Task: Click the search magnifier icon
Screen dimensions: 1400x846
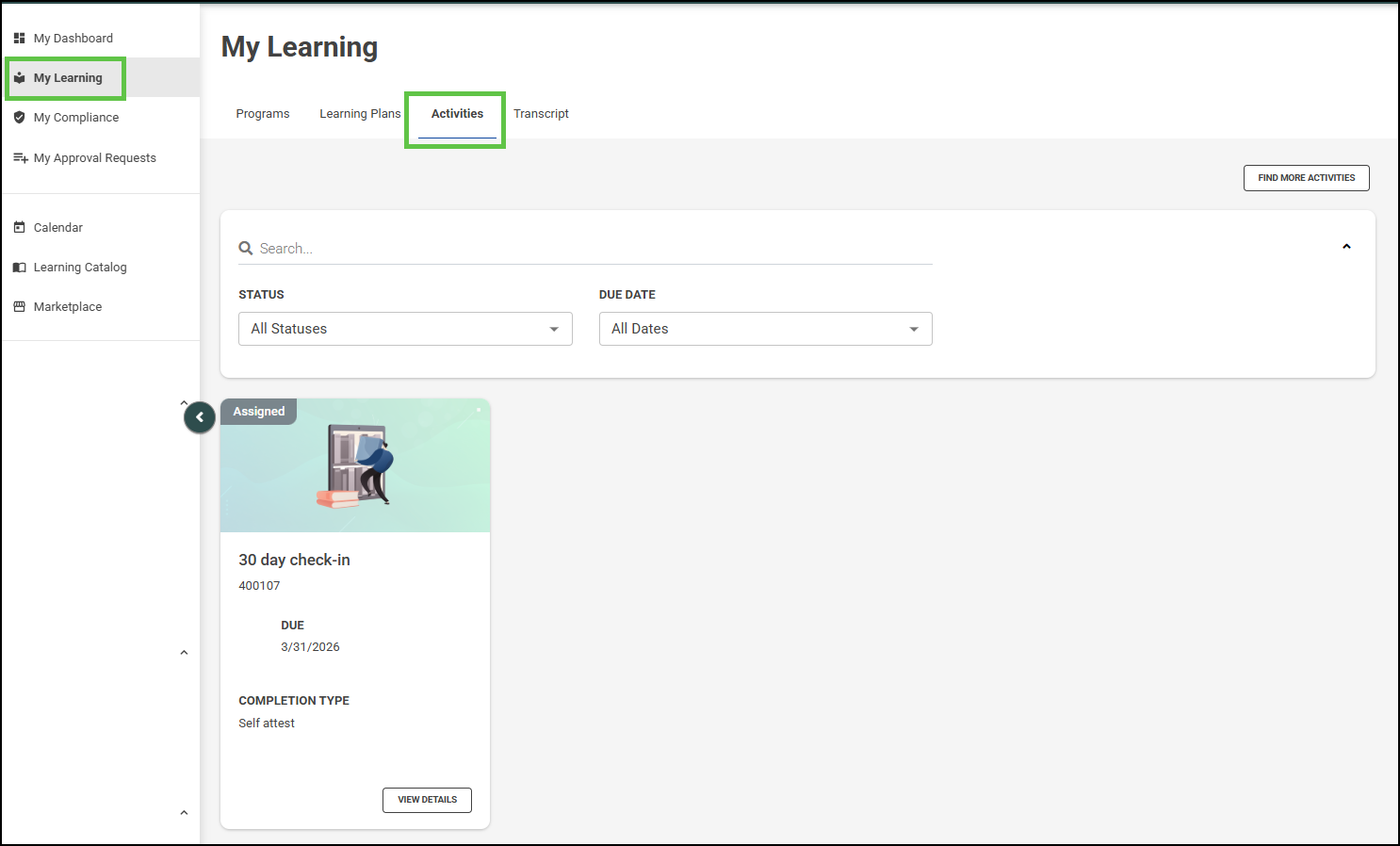Action: pos(246,249)
